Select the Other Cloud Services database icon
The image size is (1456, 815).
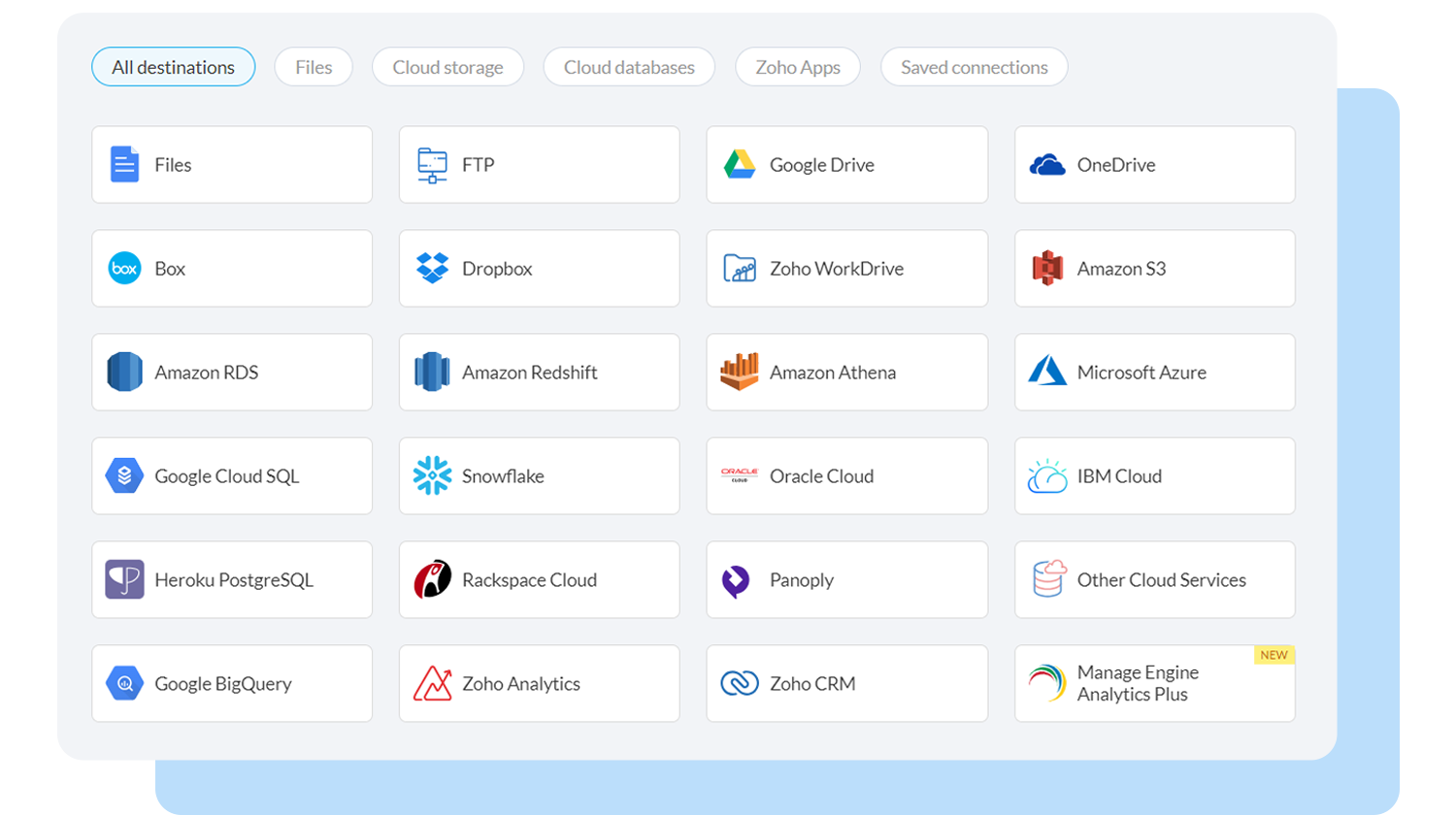tap(1048, 579)
